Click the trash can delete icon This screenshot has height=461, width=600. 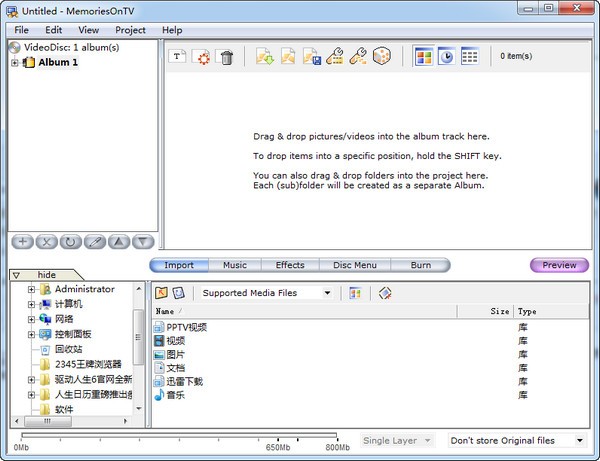[226, 57]
